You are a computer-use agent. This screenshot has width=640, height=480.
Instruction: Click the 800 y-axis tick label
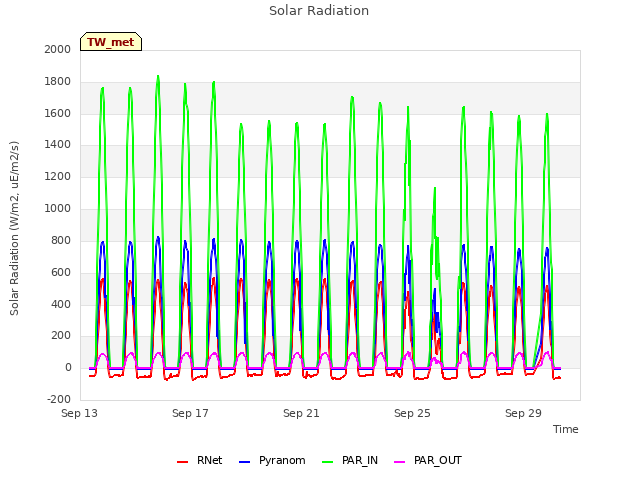(61, 240)
